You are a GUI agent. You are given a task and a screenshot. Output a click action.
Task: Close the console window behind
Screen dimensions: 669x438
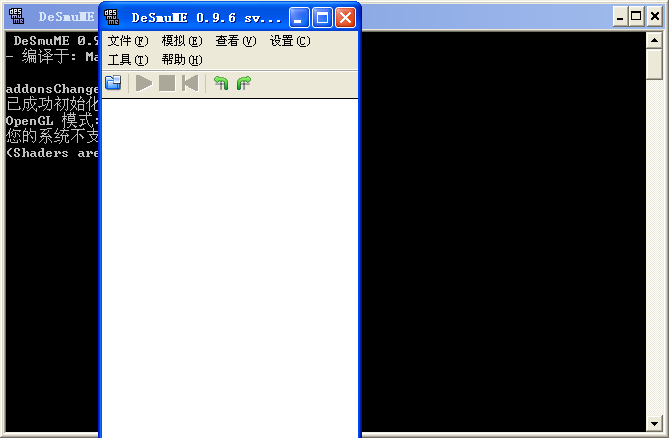[x=655, y=17]
